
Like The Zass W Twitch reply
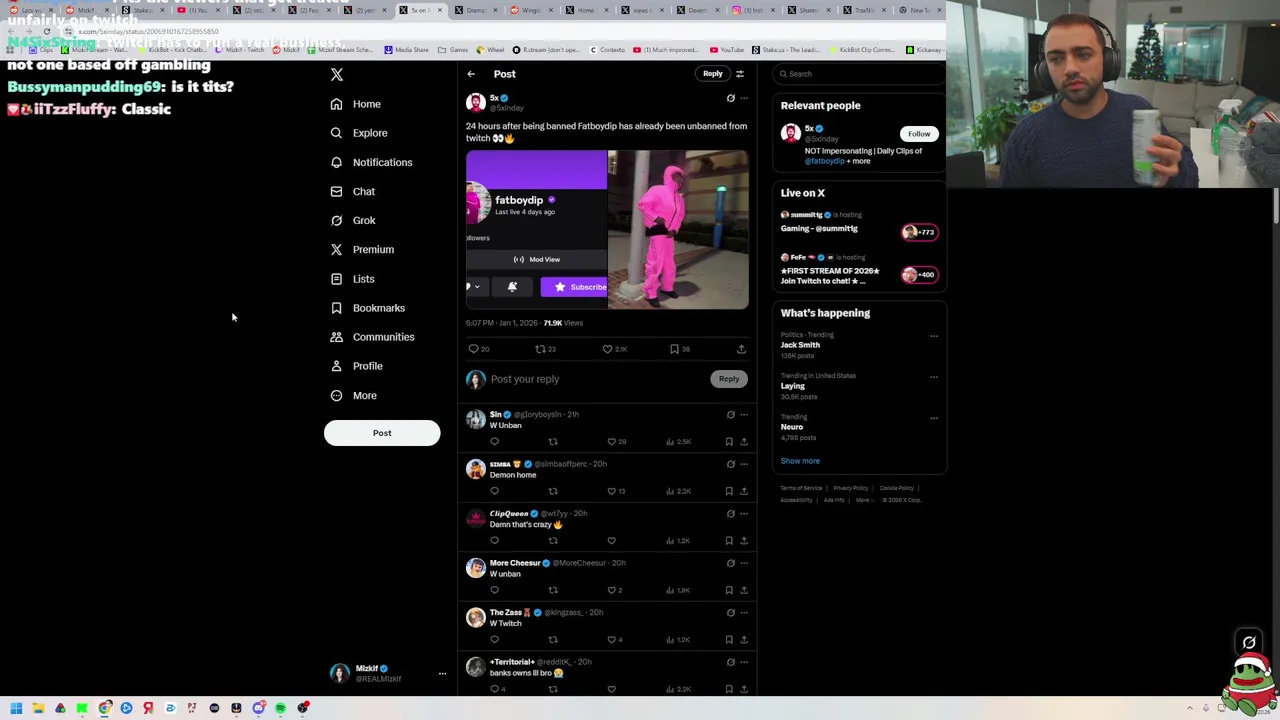tap(612, 640)
